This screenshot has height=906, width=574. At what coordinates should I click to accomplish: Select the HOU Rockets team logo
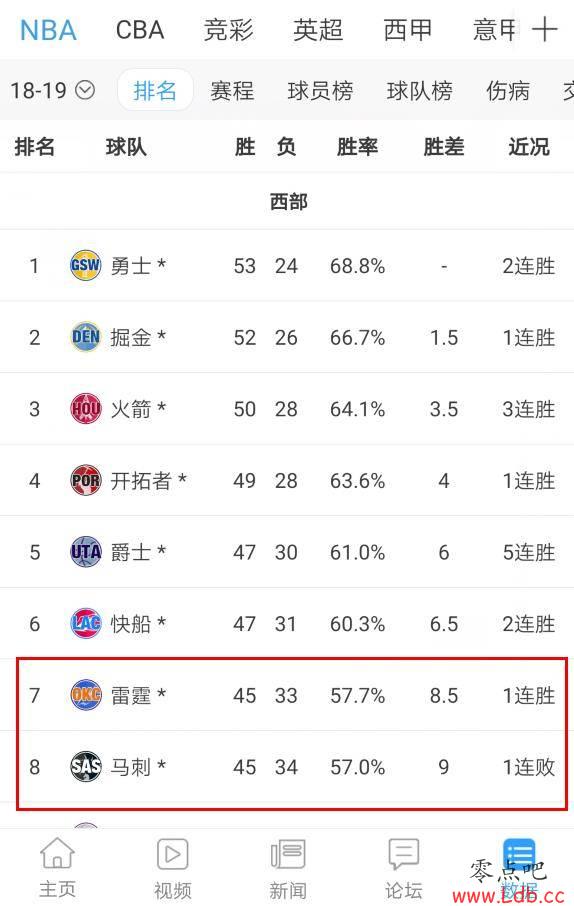coord(86,409)
